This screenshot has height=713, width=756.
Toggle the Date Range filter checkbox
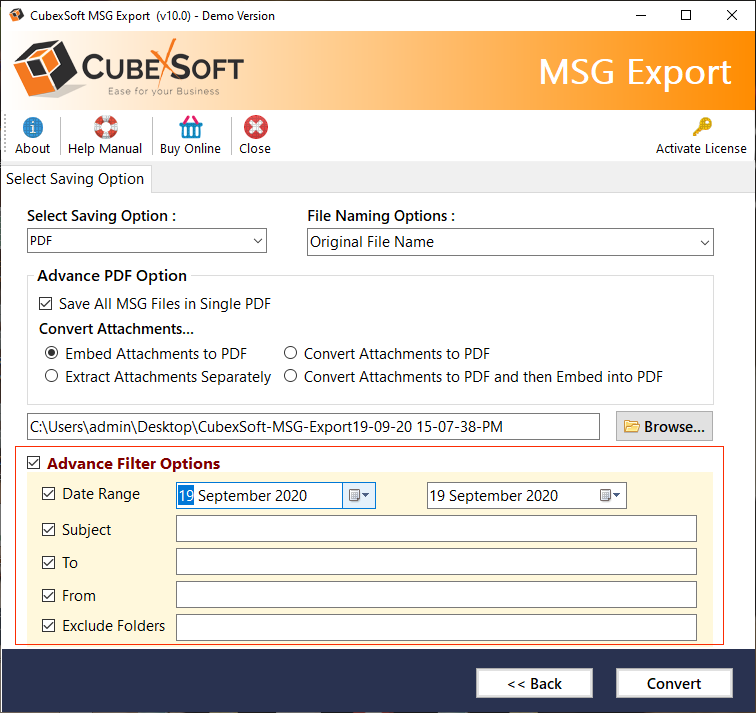pyautogui.click(x=49, y=494)
